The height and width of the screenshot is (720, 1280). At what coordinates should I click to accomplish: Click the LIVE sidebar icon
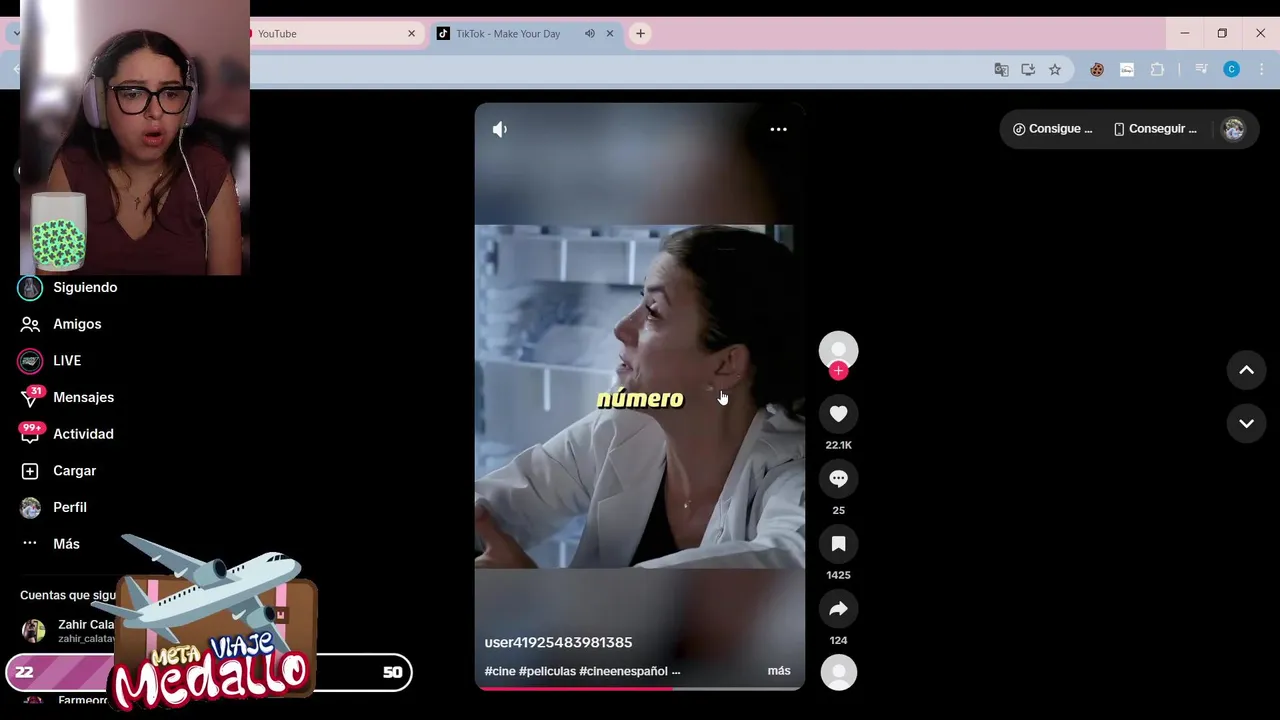tap(30, 360)
